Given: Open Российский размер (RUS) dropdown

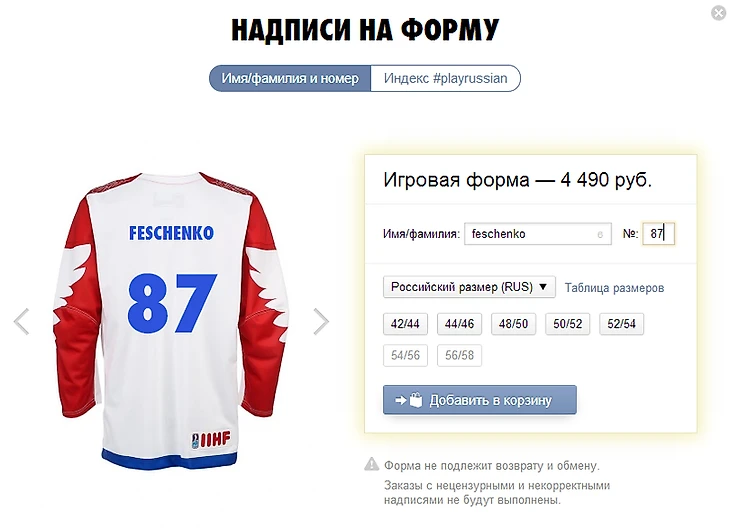Looking at the screenshot, I should 469,287.
